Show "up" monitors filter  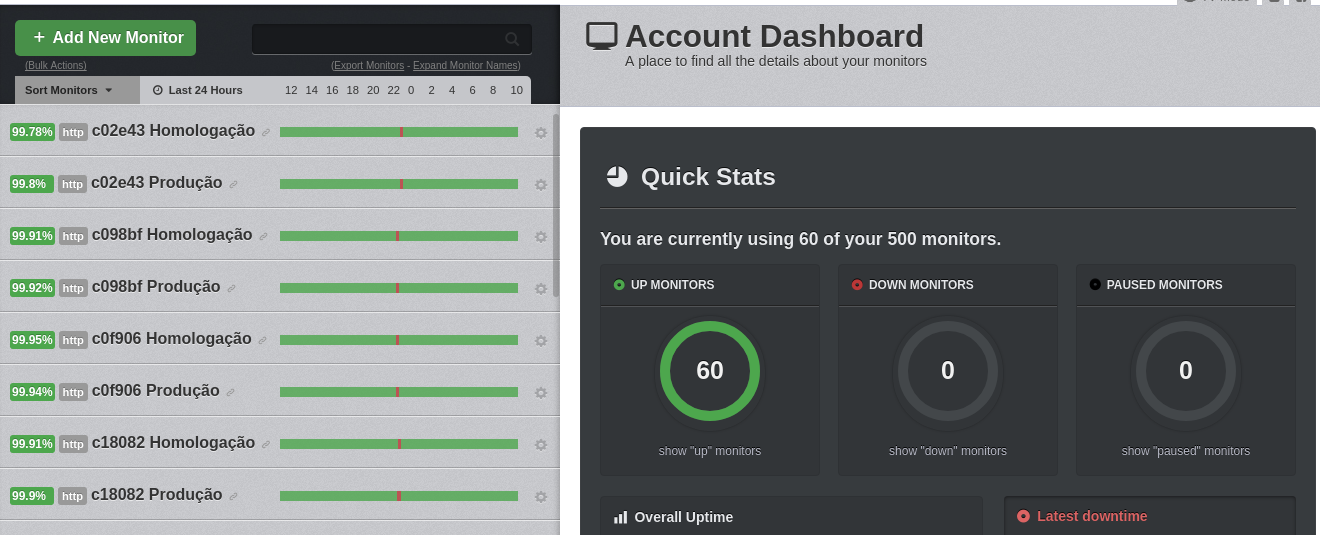(x=710, y=451)
